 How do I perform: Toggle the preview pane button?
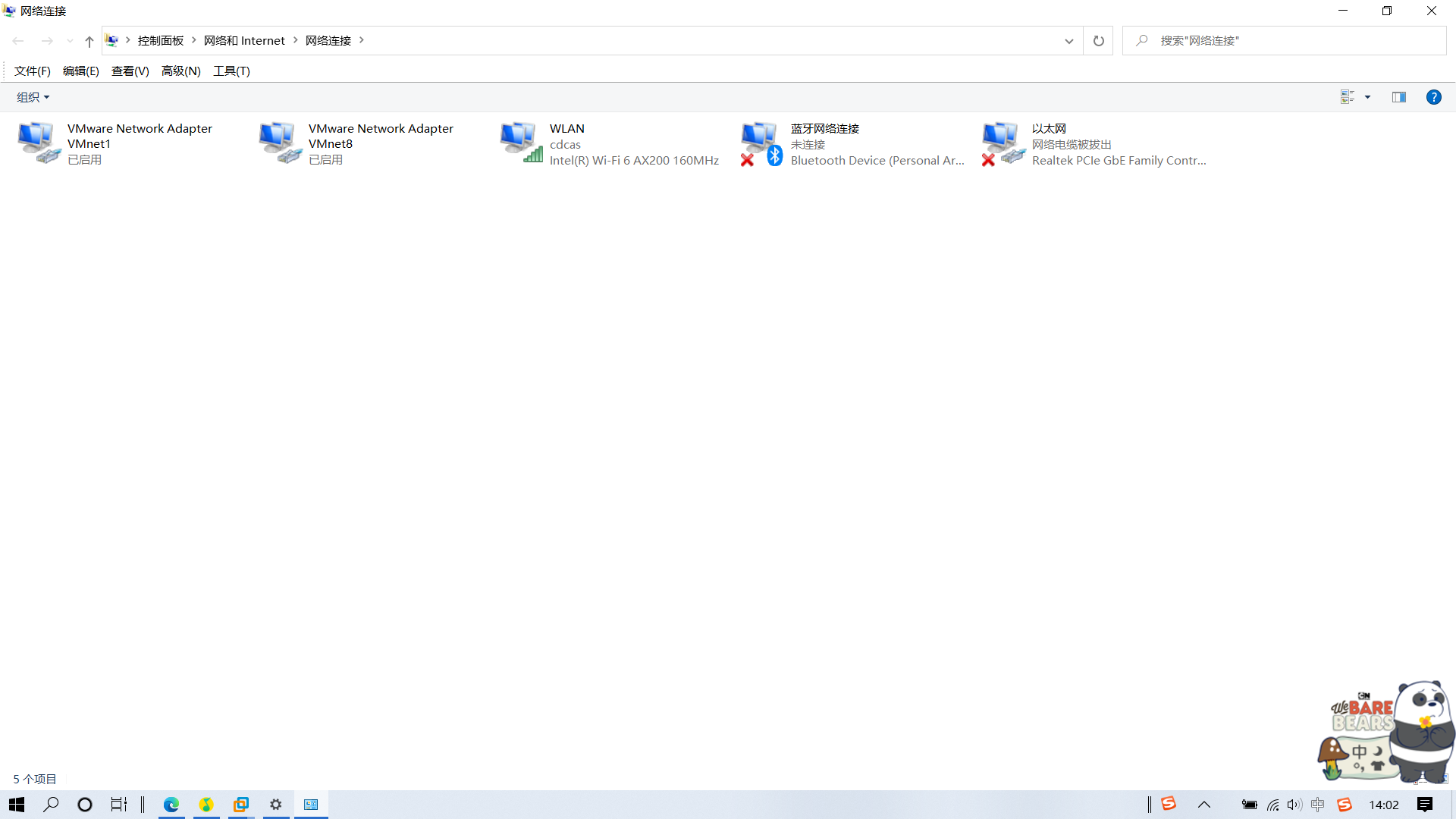tap(1399, 97)
